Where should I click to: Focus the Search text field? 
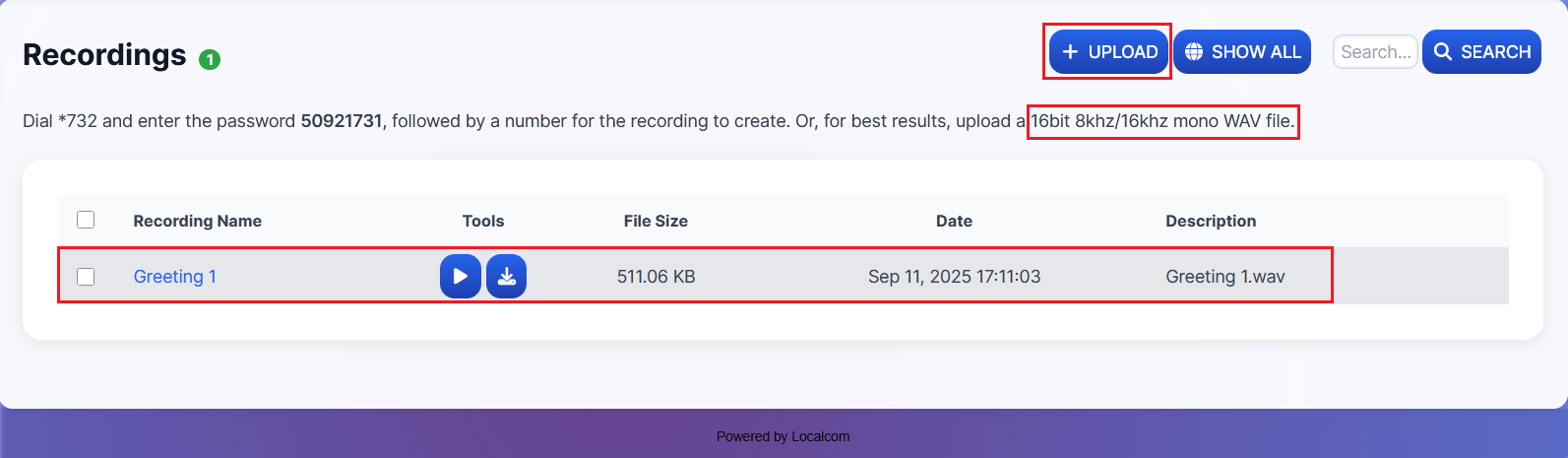pos(1375,52)
